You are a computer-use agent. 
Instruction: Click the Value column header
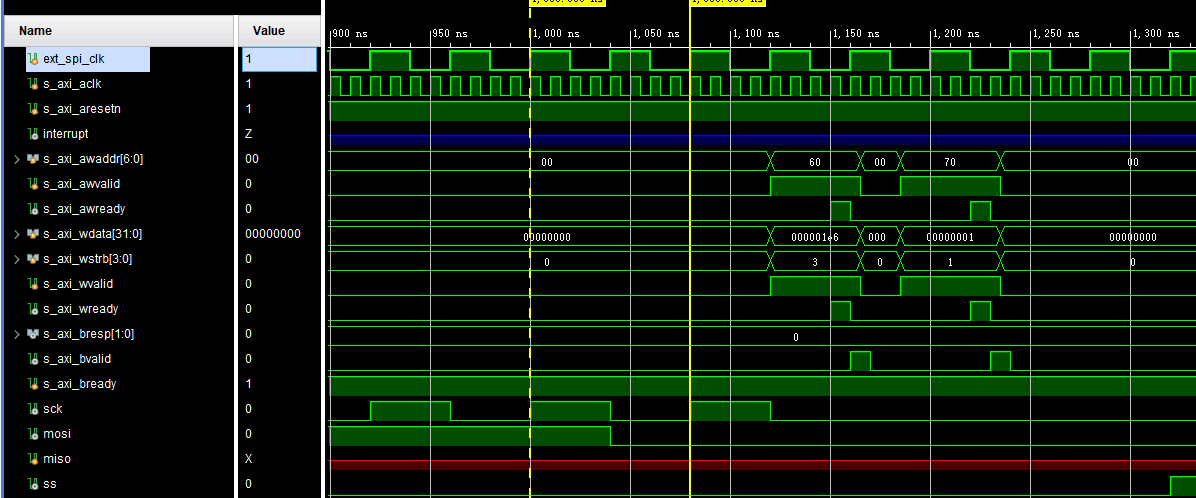pos(278,31)
